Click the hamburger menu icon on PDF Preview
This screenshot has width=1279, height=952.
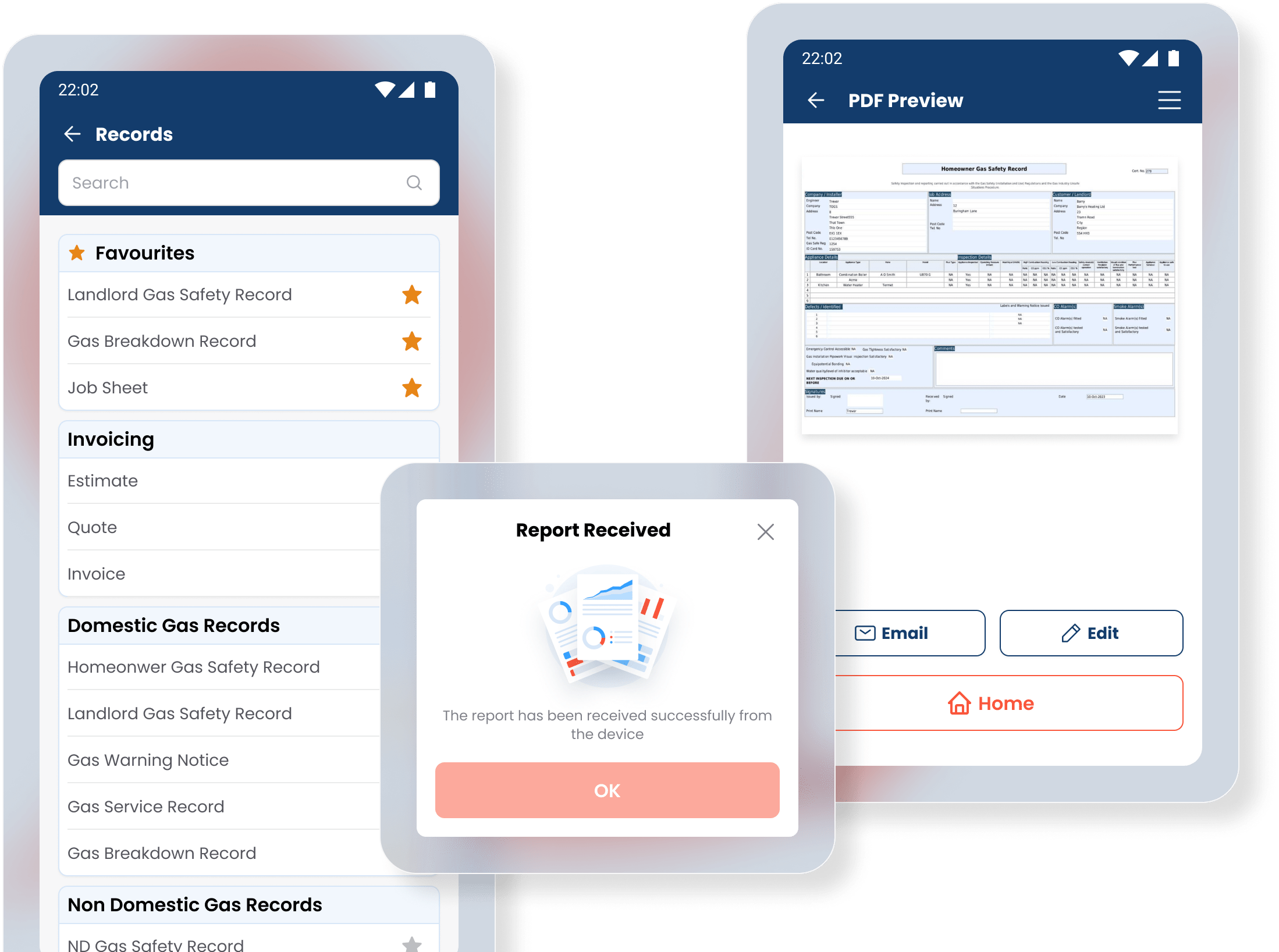pos(1170,100)
